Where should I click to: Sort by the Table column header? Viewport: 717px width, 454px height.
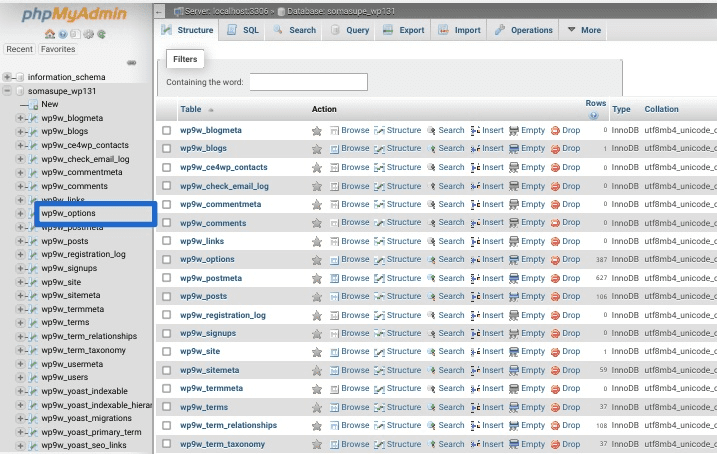(x=191, y=109)
